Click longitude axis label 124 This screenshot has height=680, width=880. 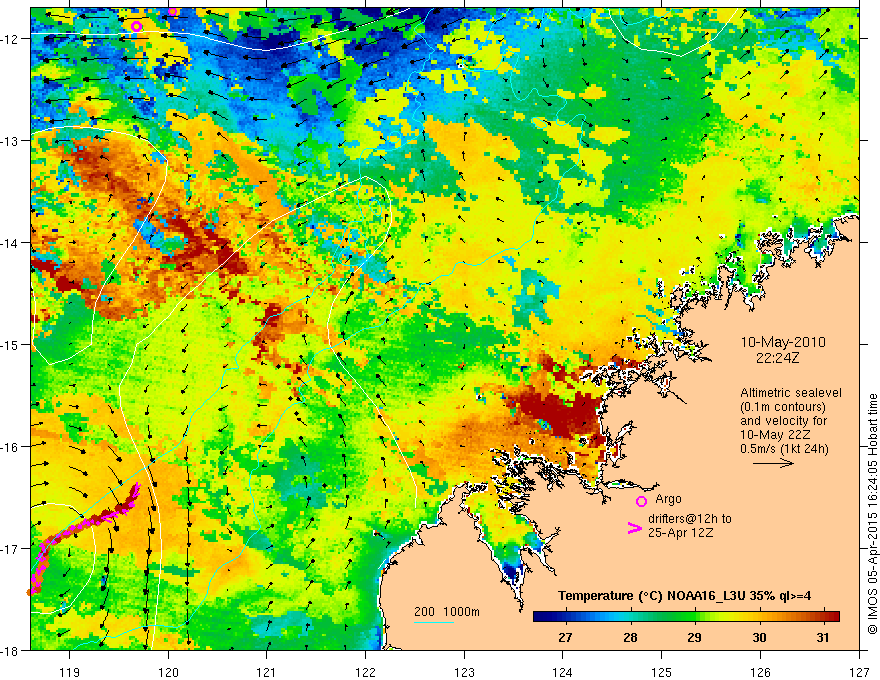coord(563,672)
